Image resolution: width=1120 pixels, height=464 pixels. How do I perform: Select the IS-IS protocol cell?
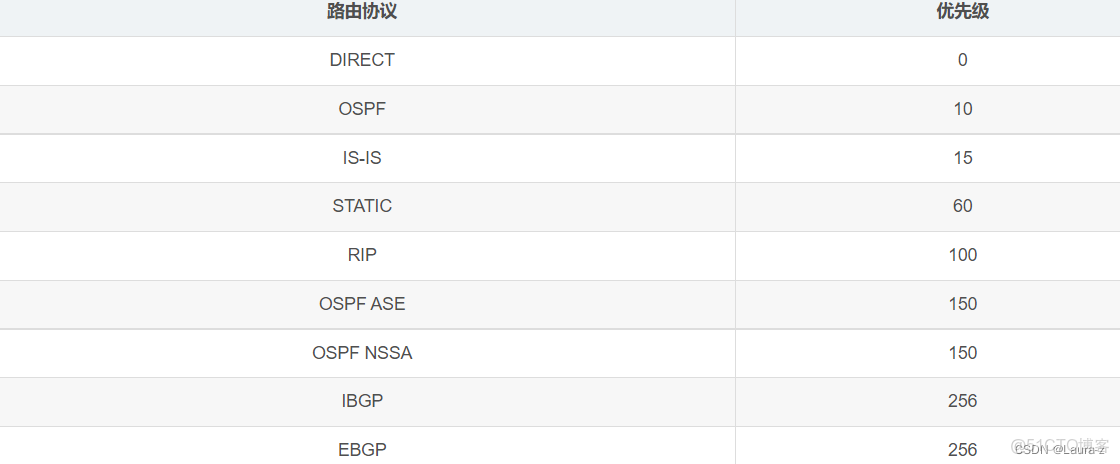point(362,158)
